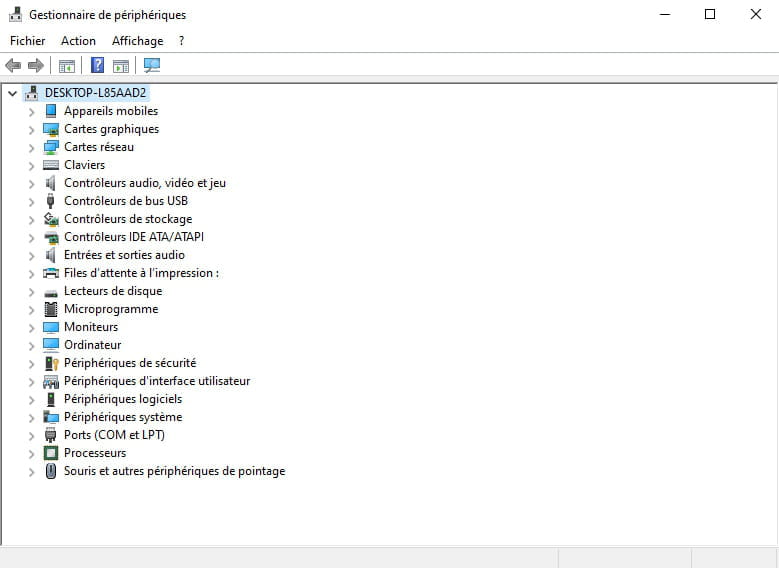This screenshot has height=568, width=779.
Task: Click the speaker icon for Contrôleurs audio, vidéo et jeu
Action: coord(50,183)
